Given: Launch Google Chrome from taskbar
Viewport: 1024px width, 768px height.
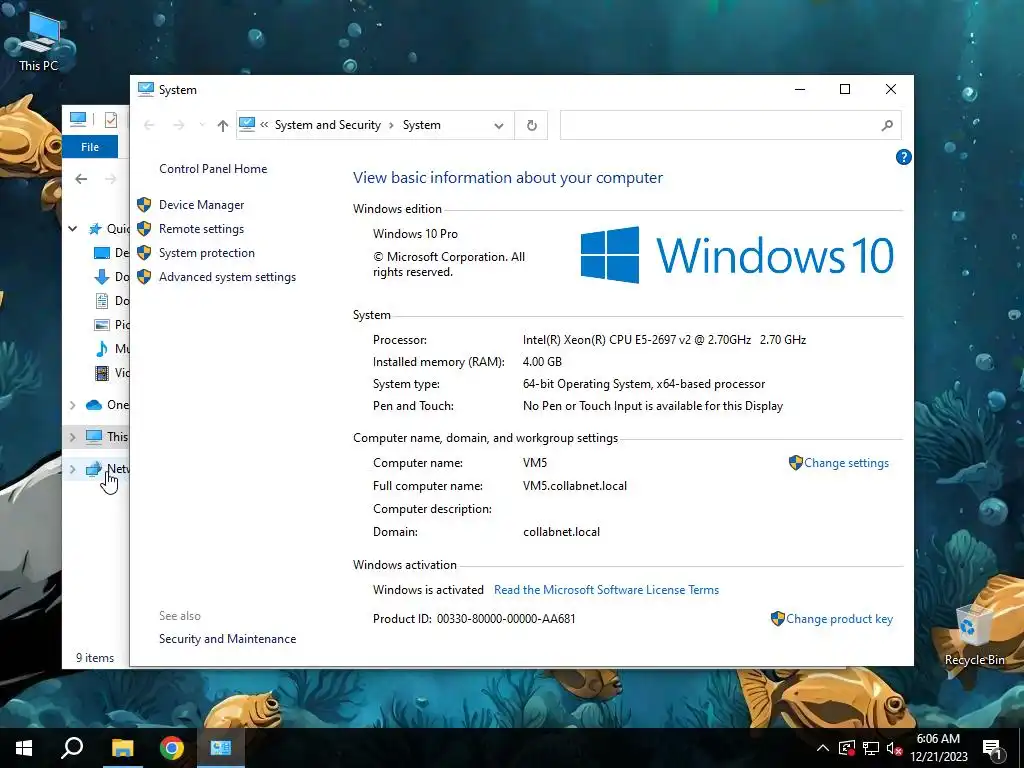Looking at the screenshot, I should [x=172, y=748].
